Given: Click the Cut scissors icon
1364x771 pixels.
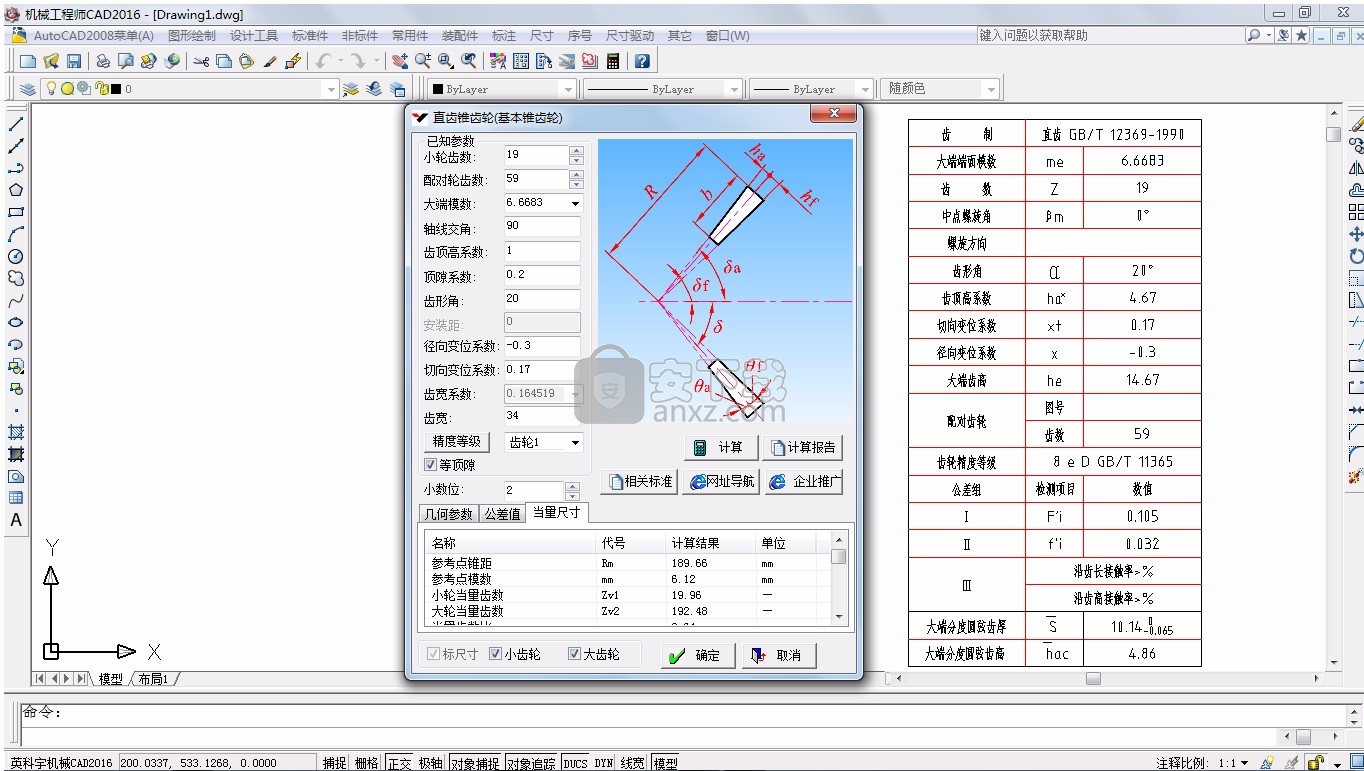Looking at the screenshot, I should click(x=201, y=61).
